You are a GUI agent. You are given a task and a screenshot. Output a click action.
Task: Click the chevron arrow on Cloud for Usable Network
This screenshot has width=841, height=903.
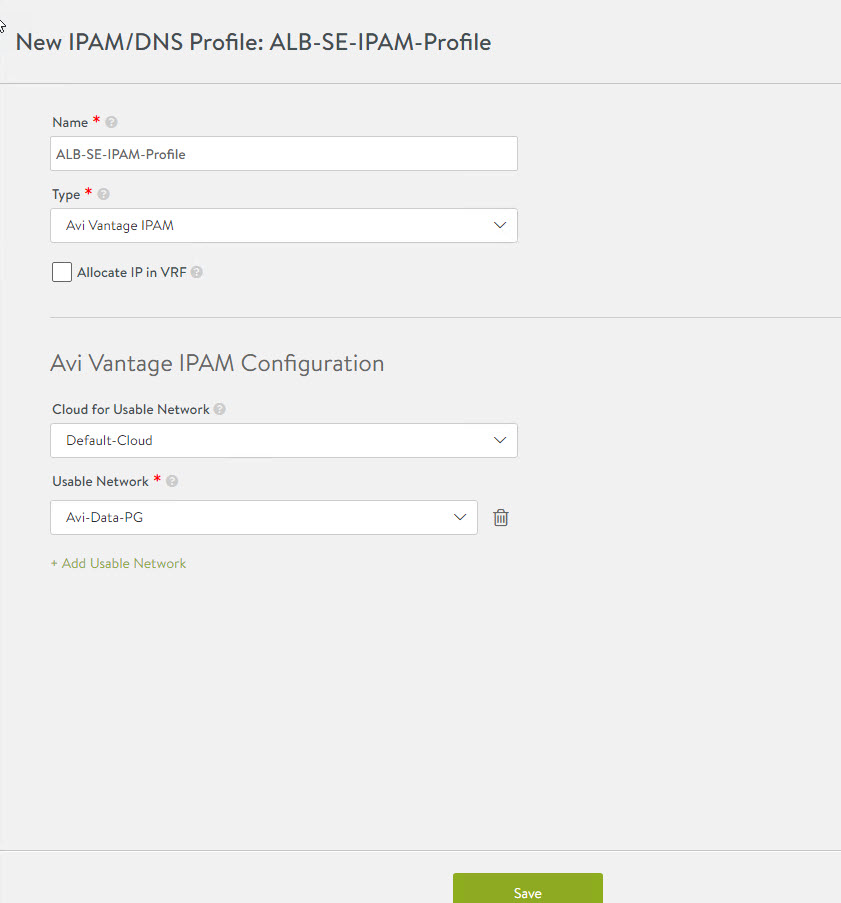500,440
